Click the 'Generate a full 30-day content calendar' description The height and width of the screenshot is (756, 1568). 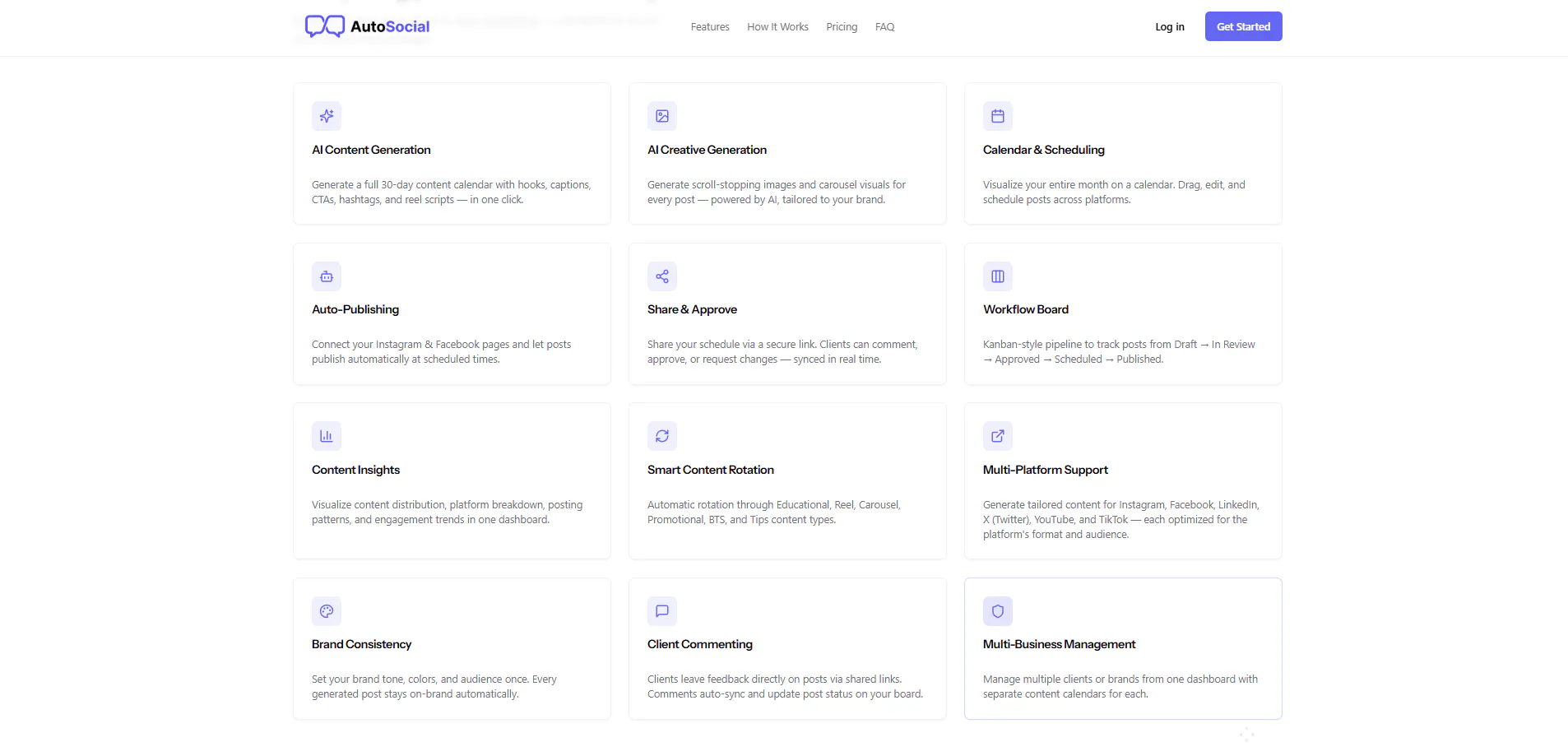(x=451, y=192)
